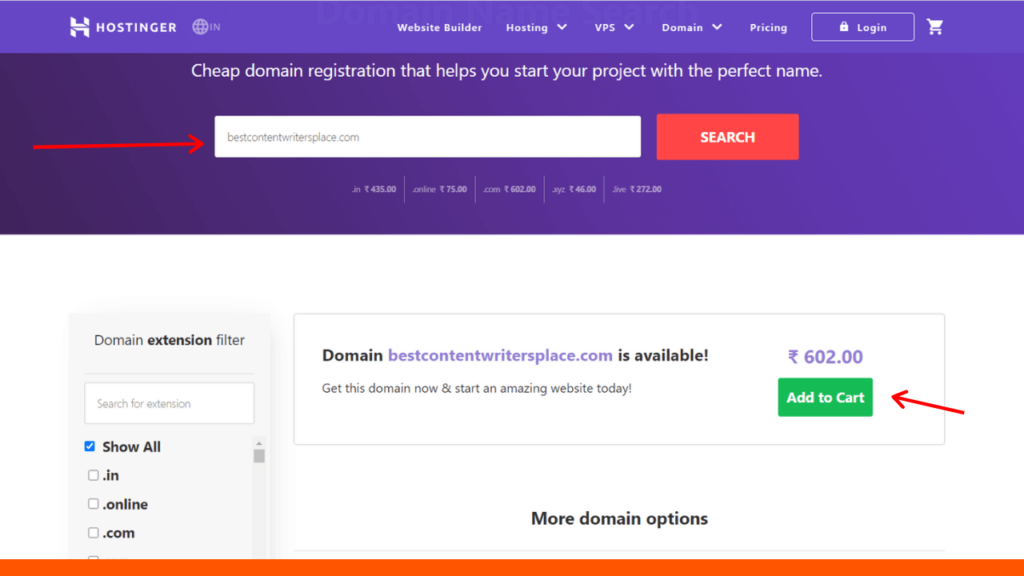
Task: Enable the .com extension checkbox
Action: [x=93, y=533]
